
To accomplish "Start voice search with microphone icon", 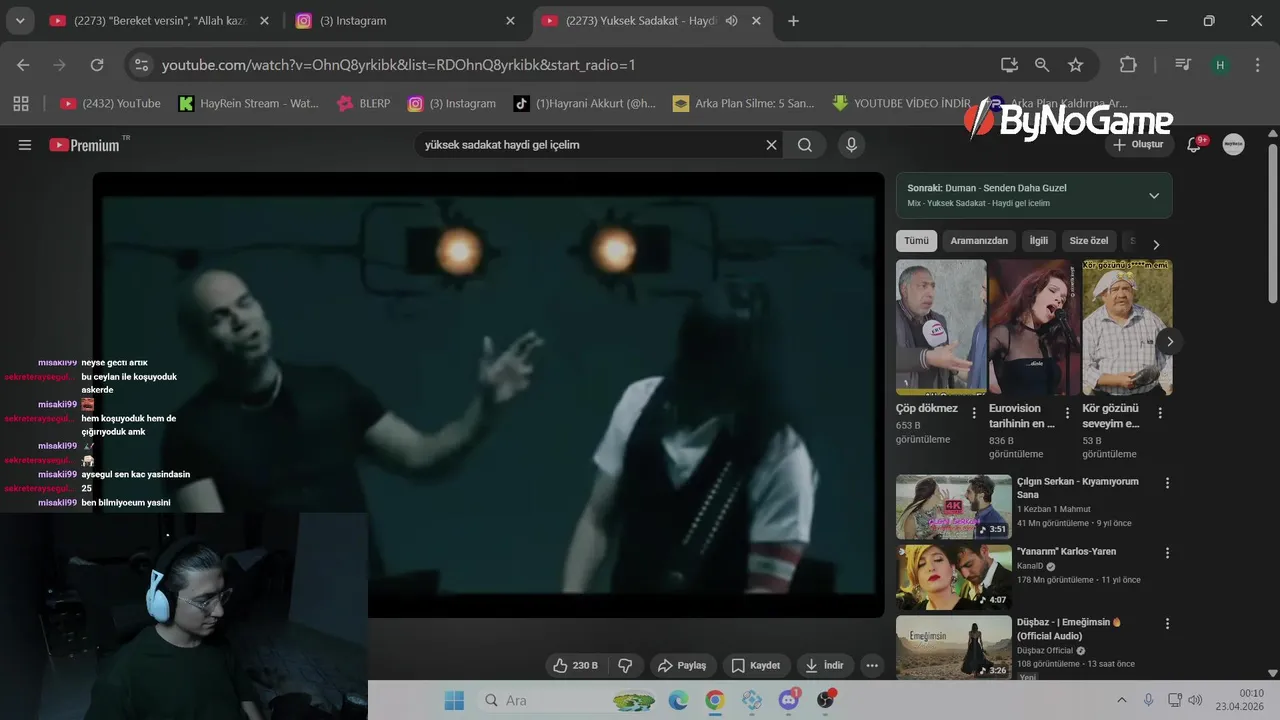I will point(851,145).
